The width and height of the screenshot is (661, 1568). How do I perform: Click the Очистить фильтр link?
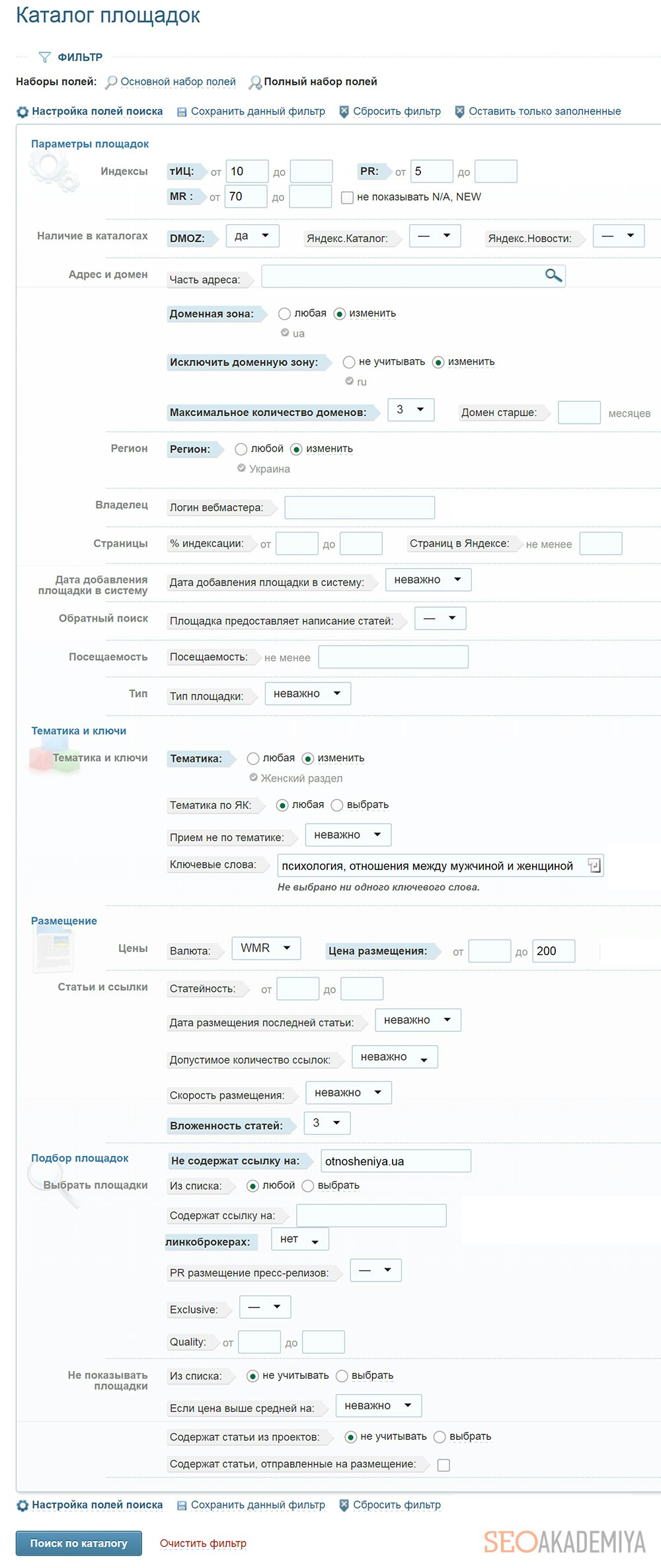[203, 1543]
